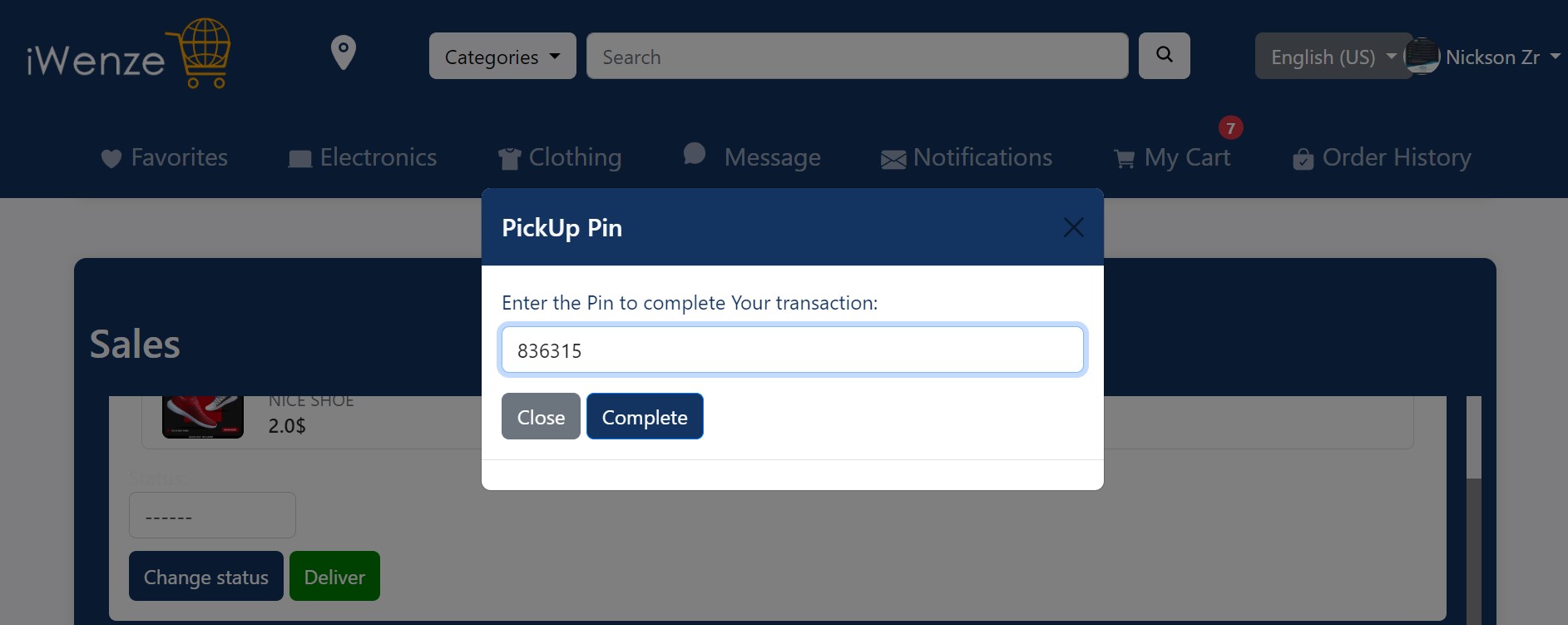
Task: Close PickUp Pin dialog with X
Action: (x=1073, y=227)
